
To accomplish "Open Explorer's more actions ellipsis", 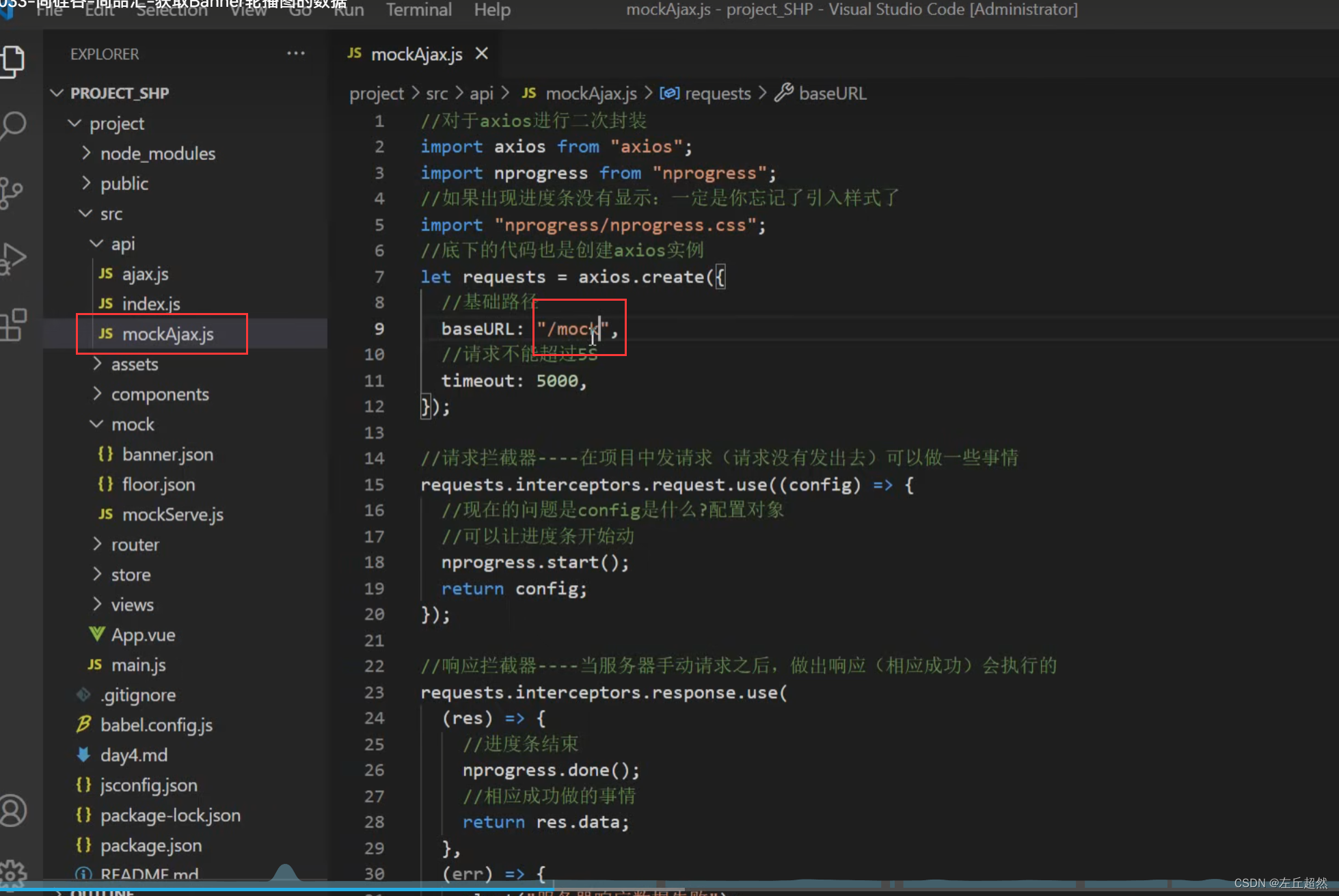I will [x=295, y=53].
